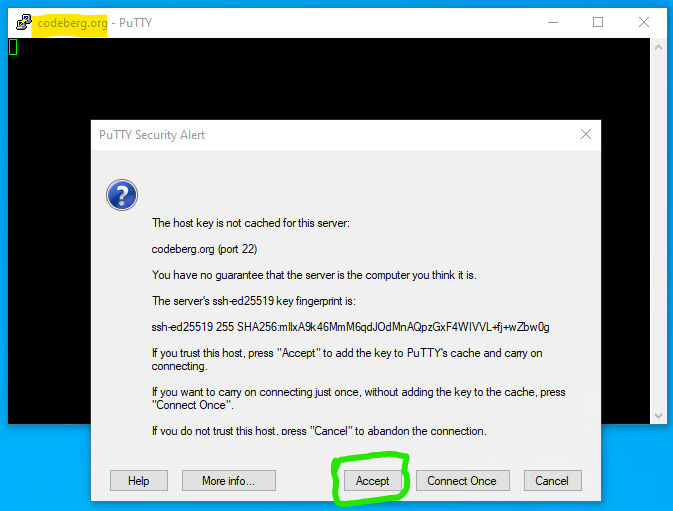Click the 'codeberg.org (port 22)' server line
The height and width of the screenshot is (511, 673).
(x=204, y=249)
